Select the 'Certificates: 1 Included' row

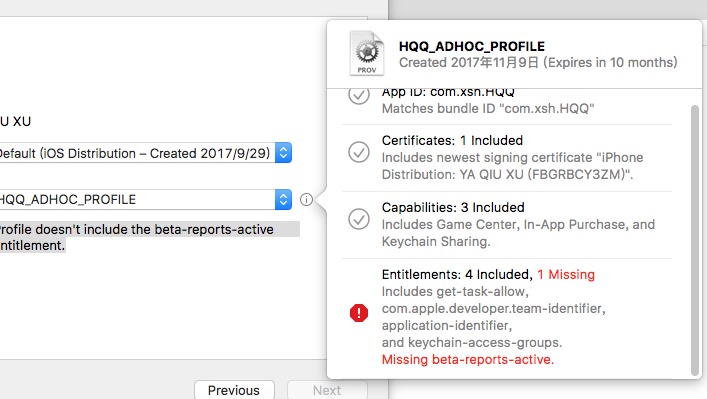tap(507, 157)
